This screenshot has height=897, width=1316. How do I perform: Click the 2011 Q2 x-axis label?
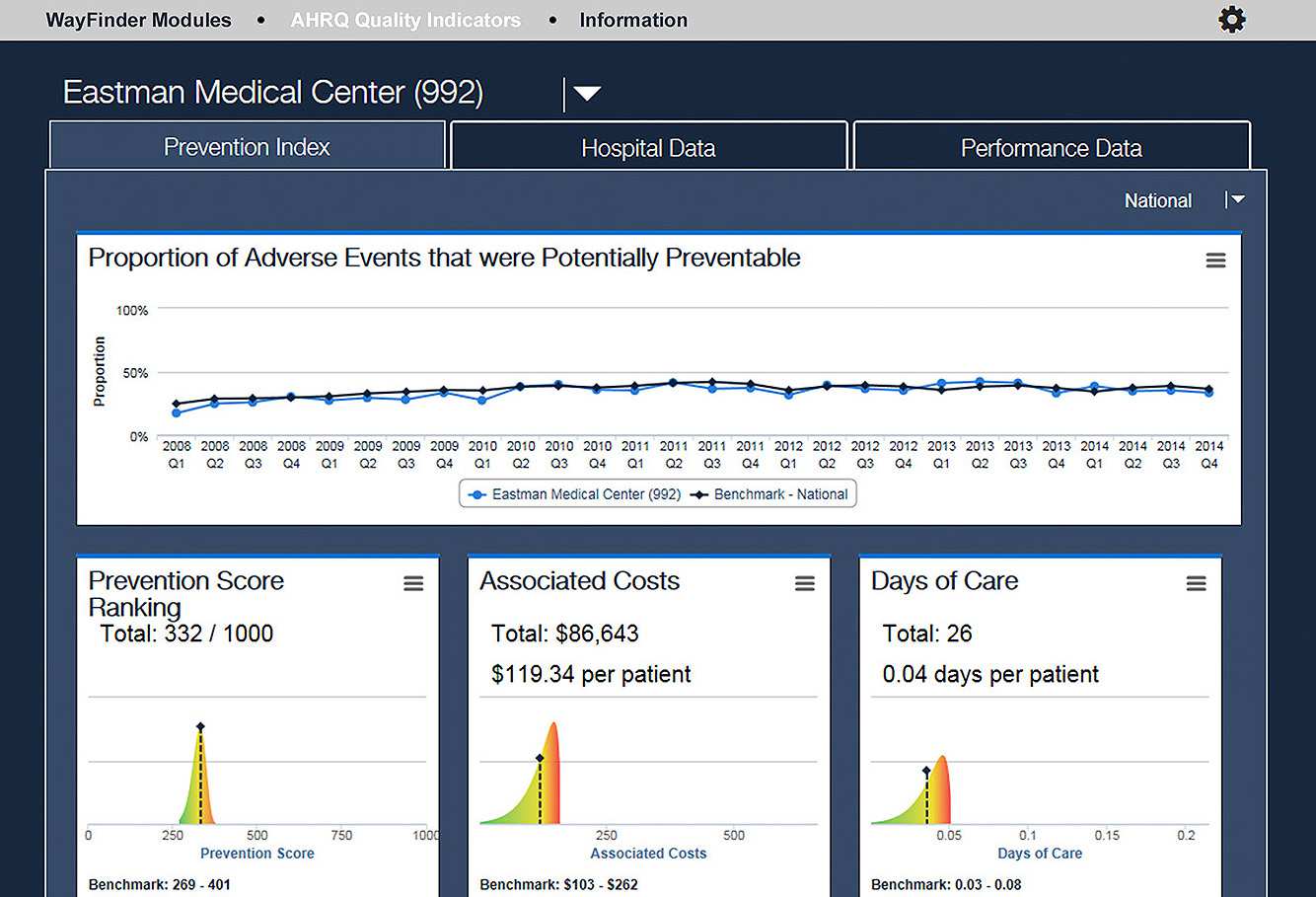(x=674, y=455)
